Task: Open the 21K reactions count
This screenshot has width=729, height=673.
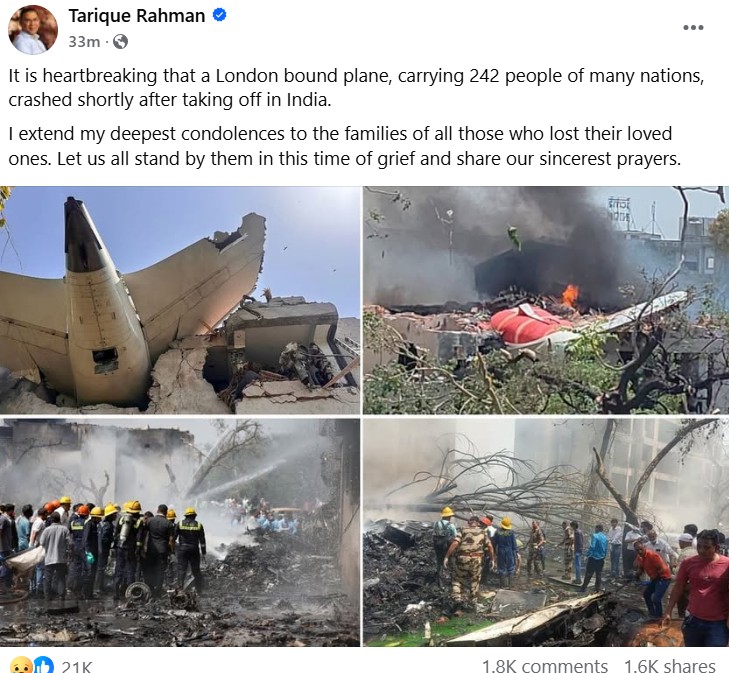Action: (x=77, y=666)
